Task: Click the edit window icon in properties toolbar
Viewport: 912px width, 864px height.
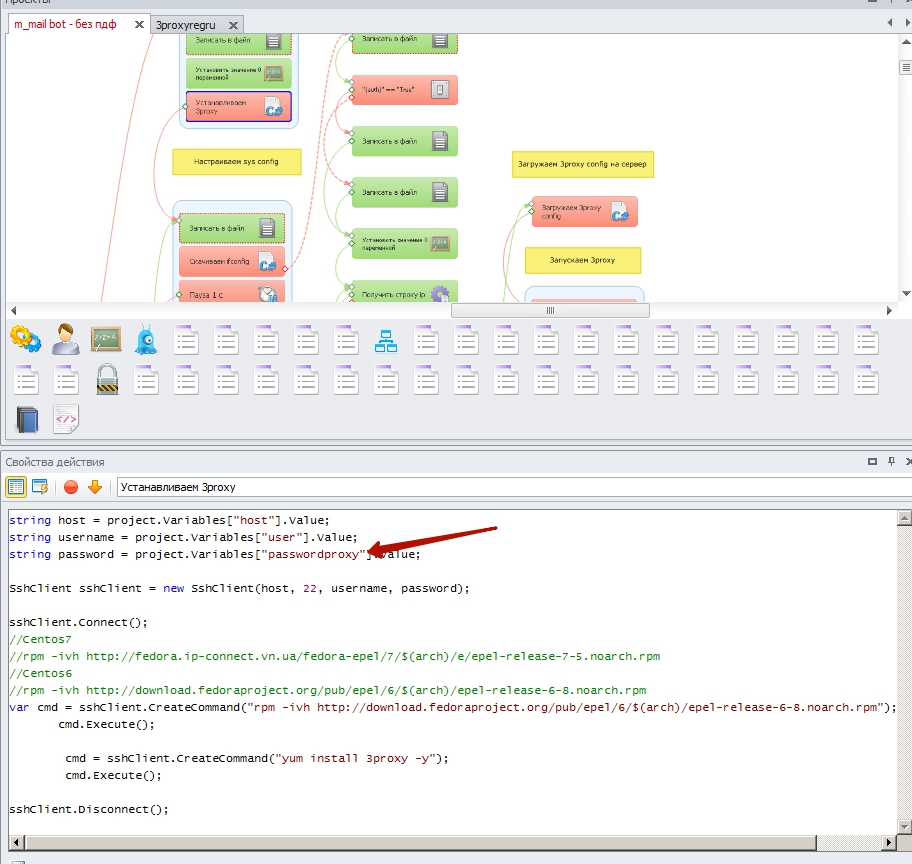Action: tap(40, 487)
